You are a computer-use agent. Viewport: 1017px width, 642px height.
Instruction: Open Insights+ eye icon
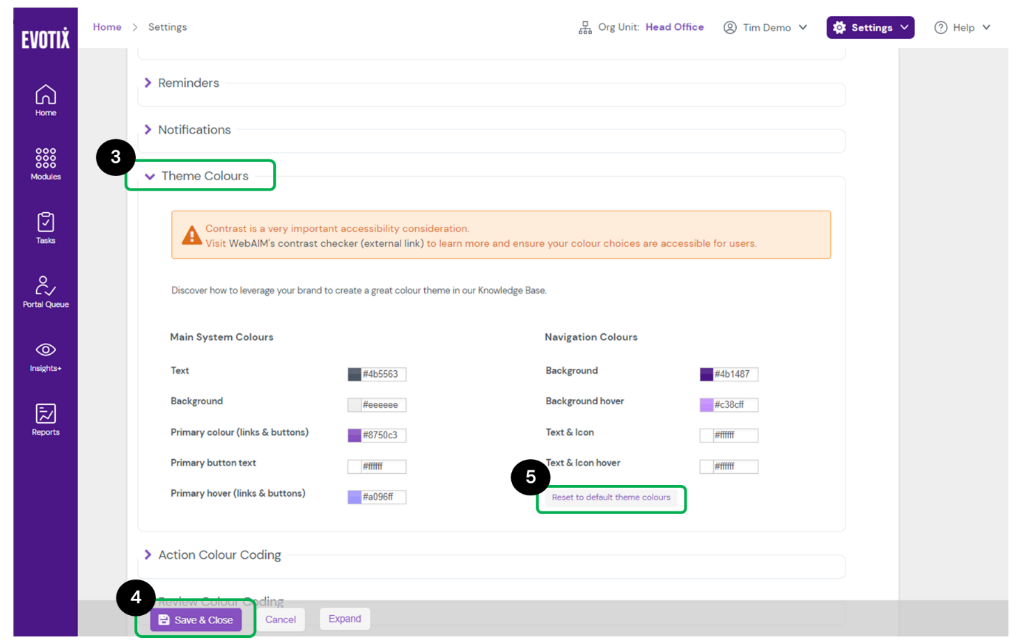45,350
